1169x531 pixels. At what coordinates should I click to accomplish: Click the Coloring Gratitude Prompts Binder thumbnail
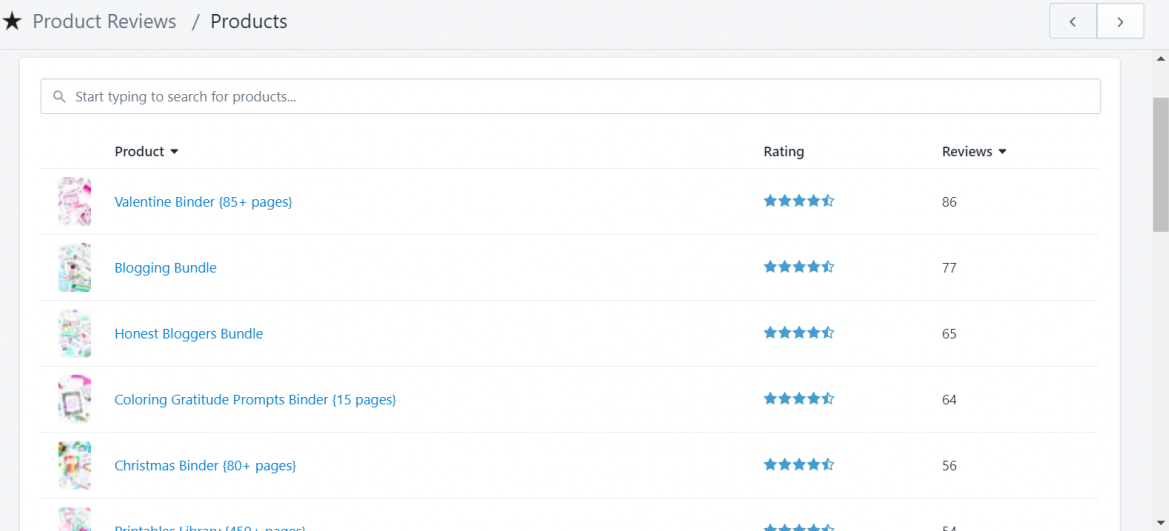click(75, 399)
